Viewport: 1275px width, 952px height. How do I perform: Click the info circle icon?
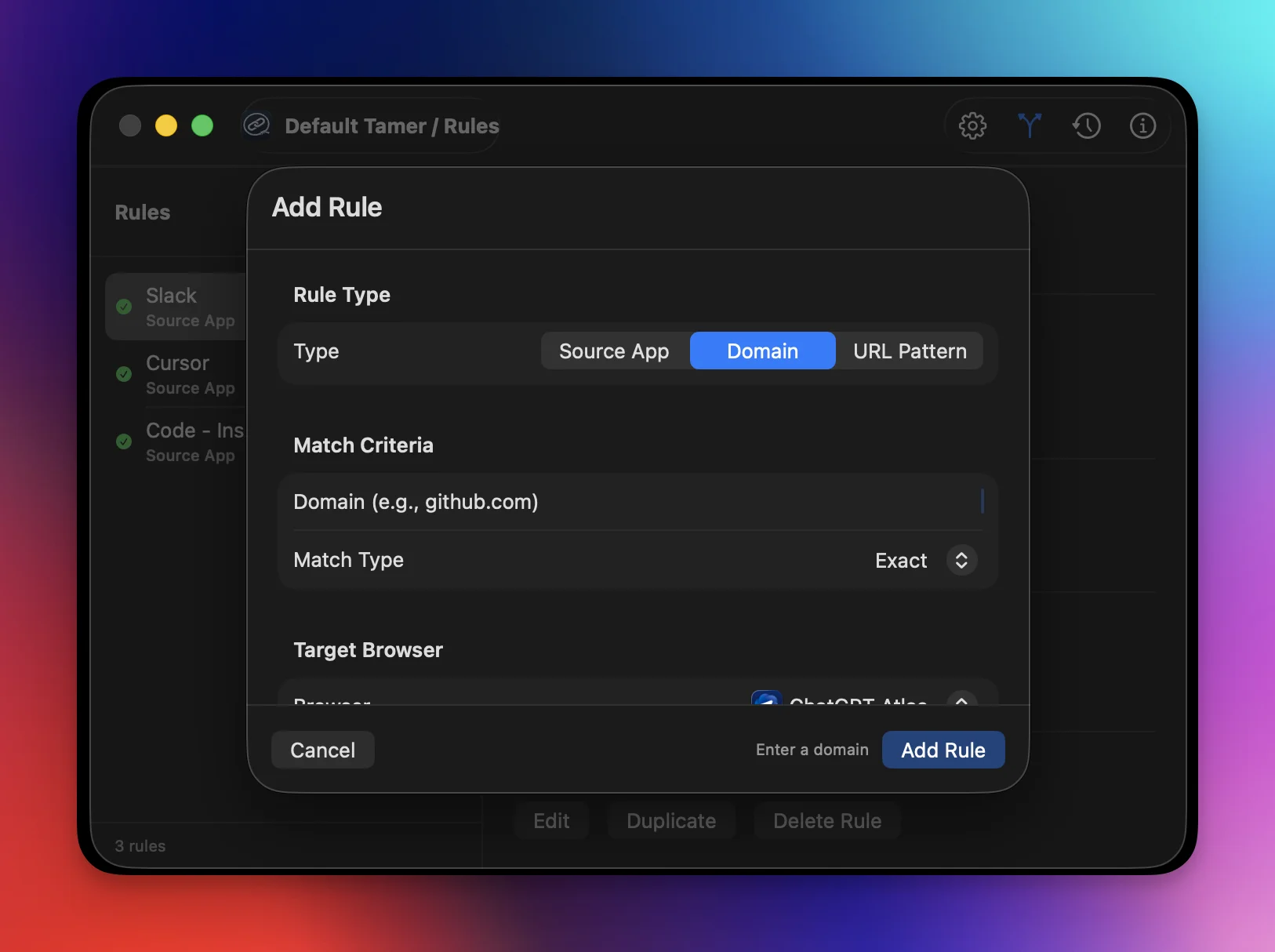pyautogui.click(x=1143, y=125)
